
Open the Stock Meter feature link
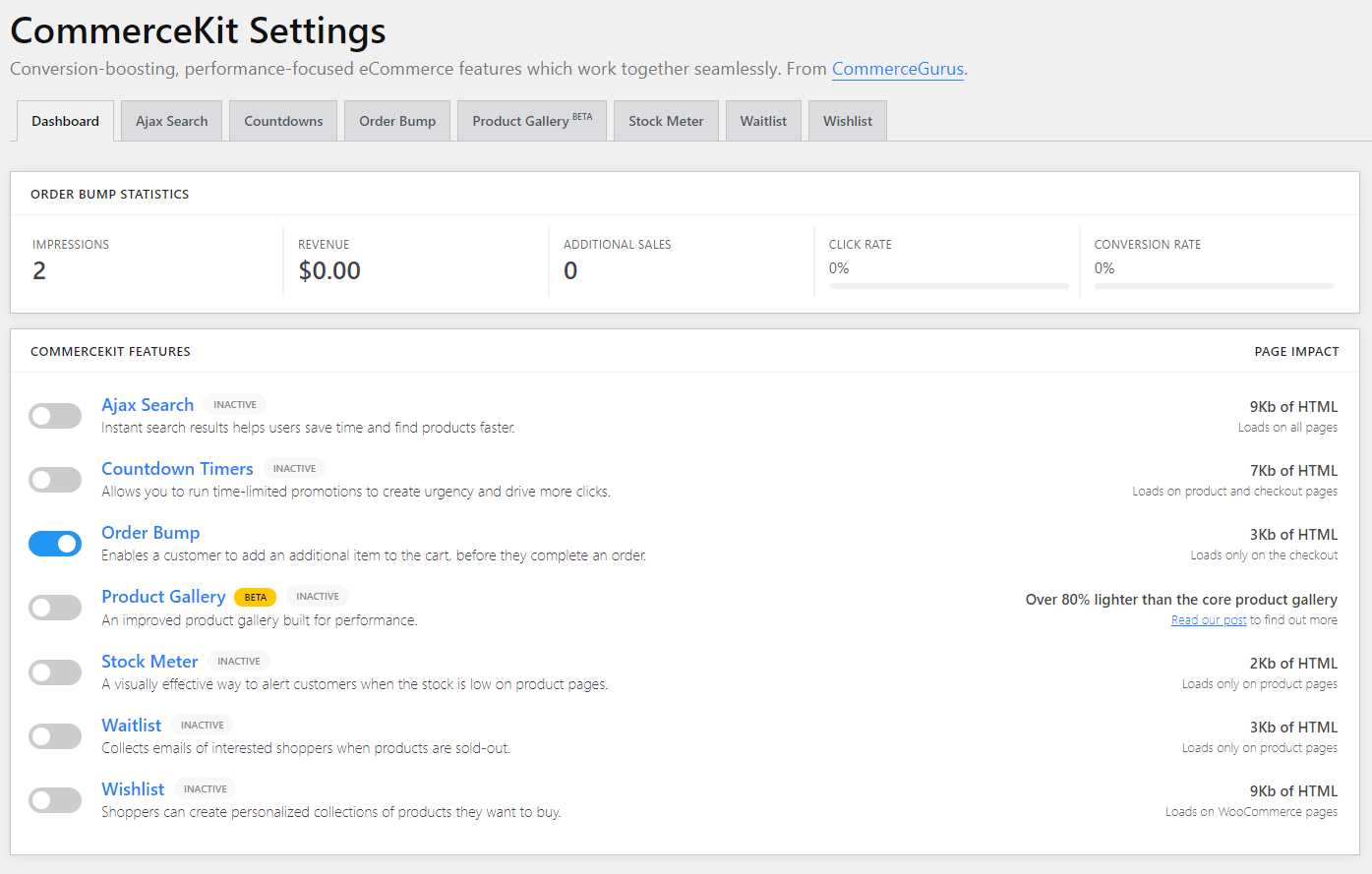click(149, 662)
